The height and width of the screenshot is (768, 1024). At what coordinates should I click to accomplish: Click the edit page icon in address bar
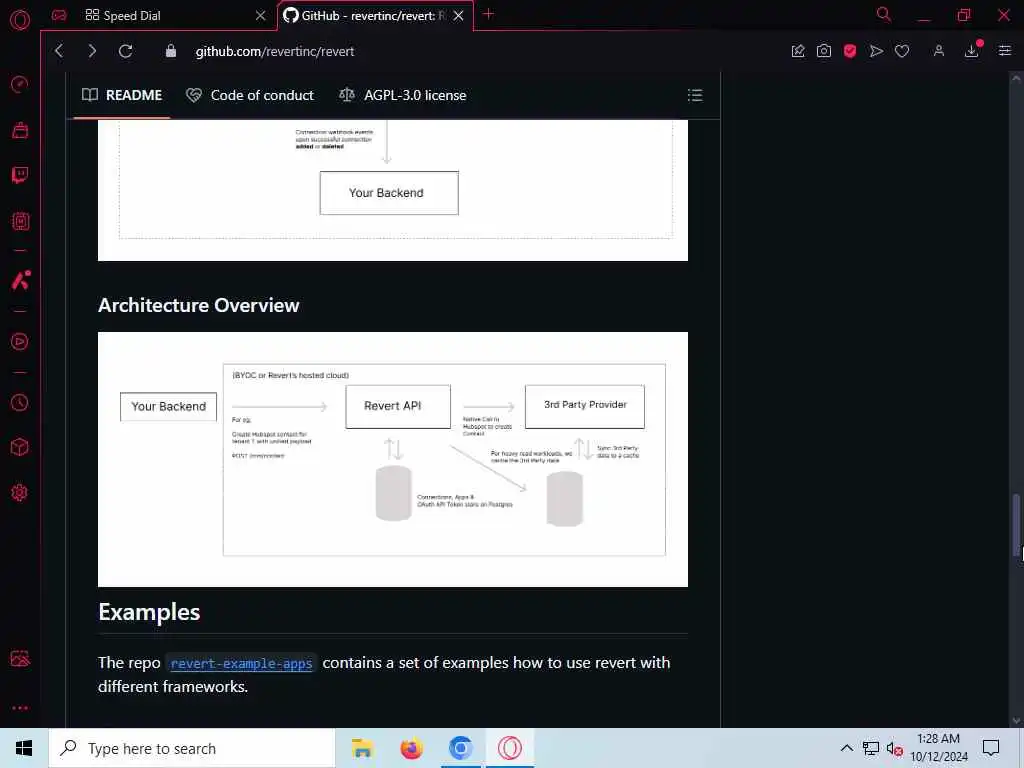tap(797, 51)
